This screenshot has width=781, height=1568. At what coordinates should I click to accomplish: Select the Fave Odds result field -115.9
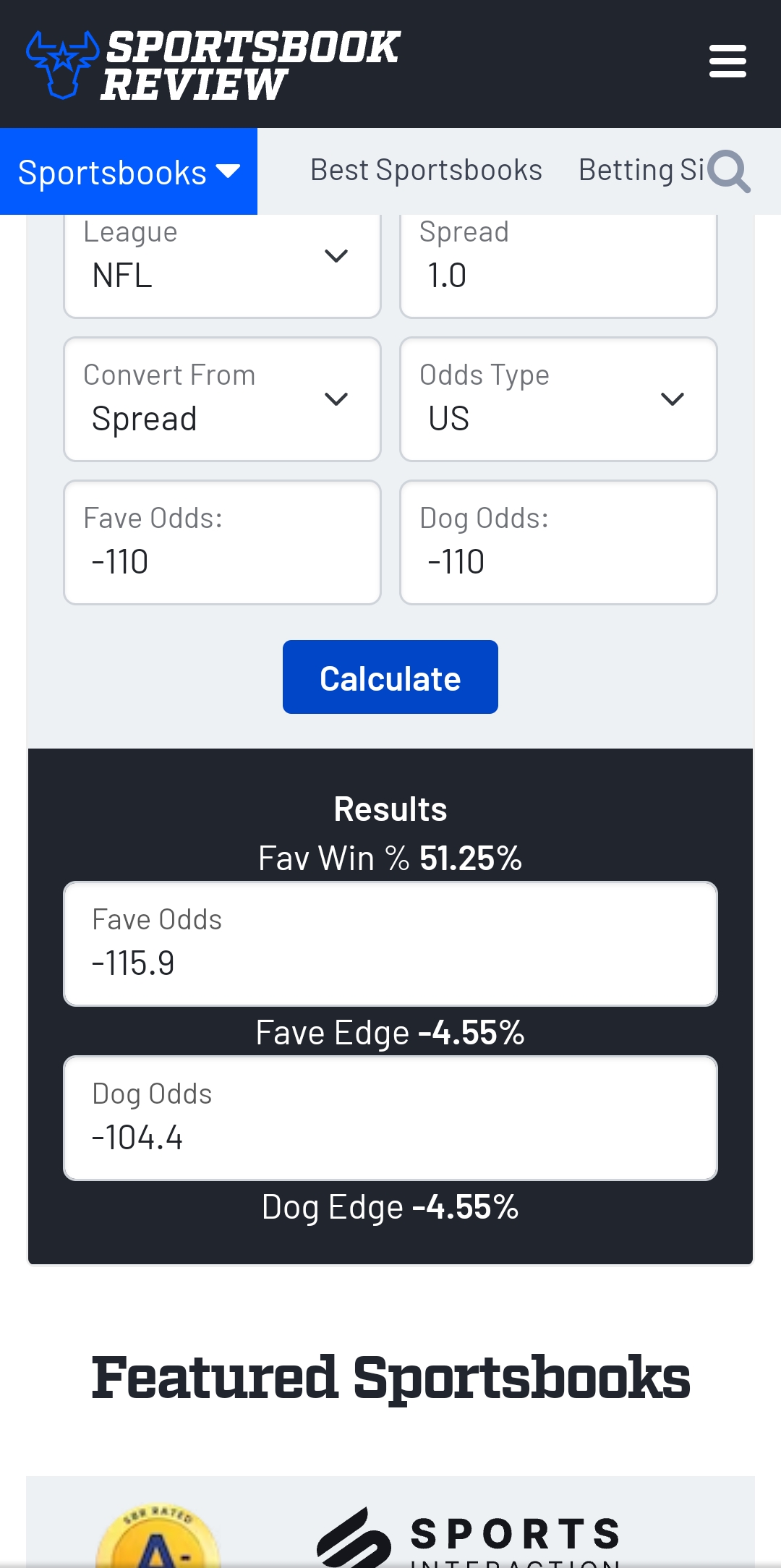(390, 945)
